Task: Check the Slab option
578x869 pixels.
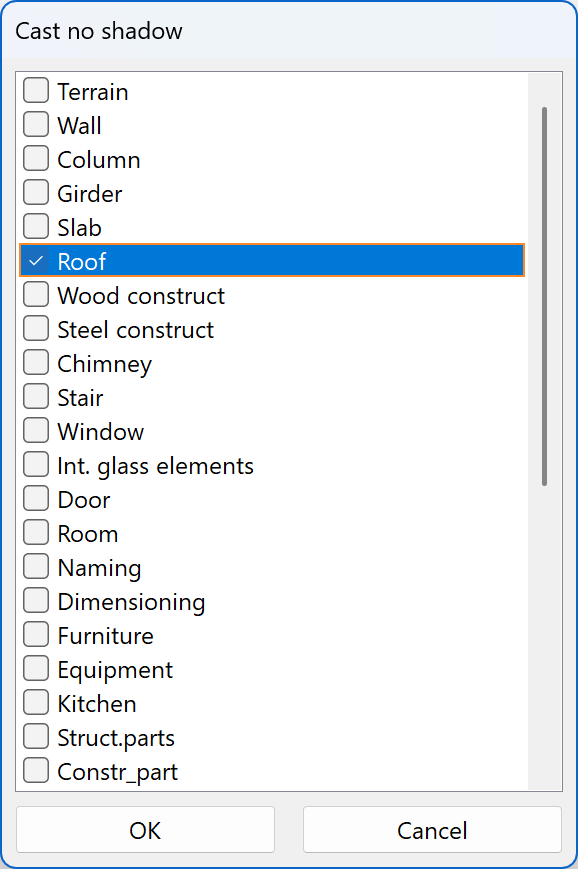Action: (x=35, y=226)
